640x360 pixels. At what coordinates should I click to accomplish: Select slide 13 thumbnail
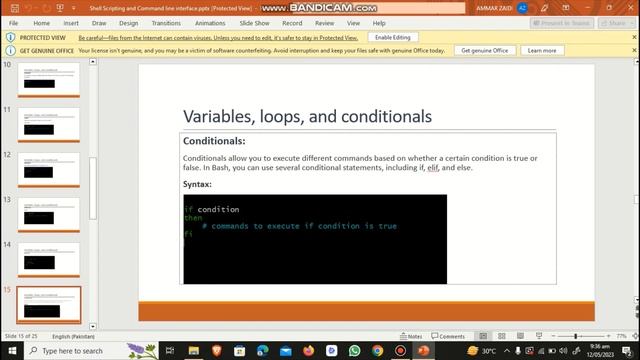point(49,214)
